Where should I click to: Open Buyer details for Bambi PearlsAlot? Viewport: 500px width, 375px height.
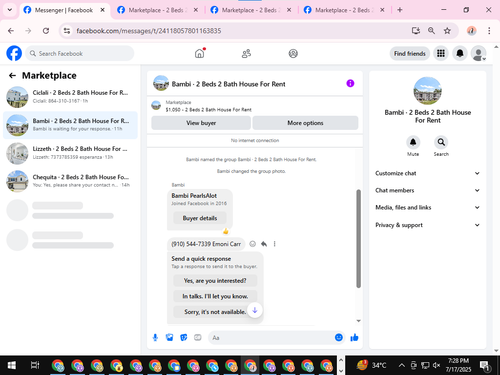tap(200, 218)
